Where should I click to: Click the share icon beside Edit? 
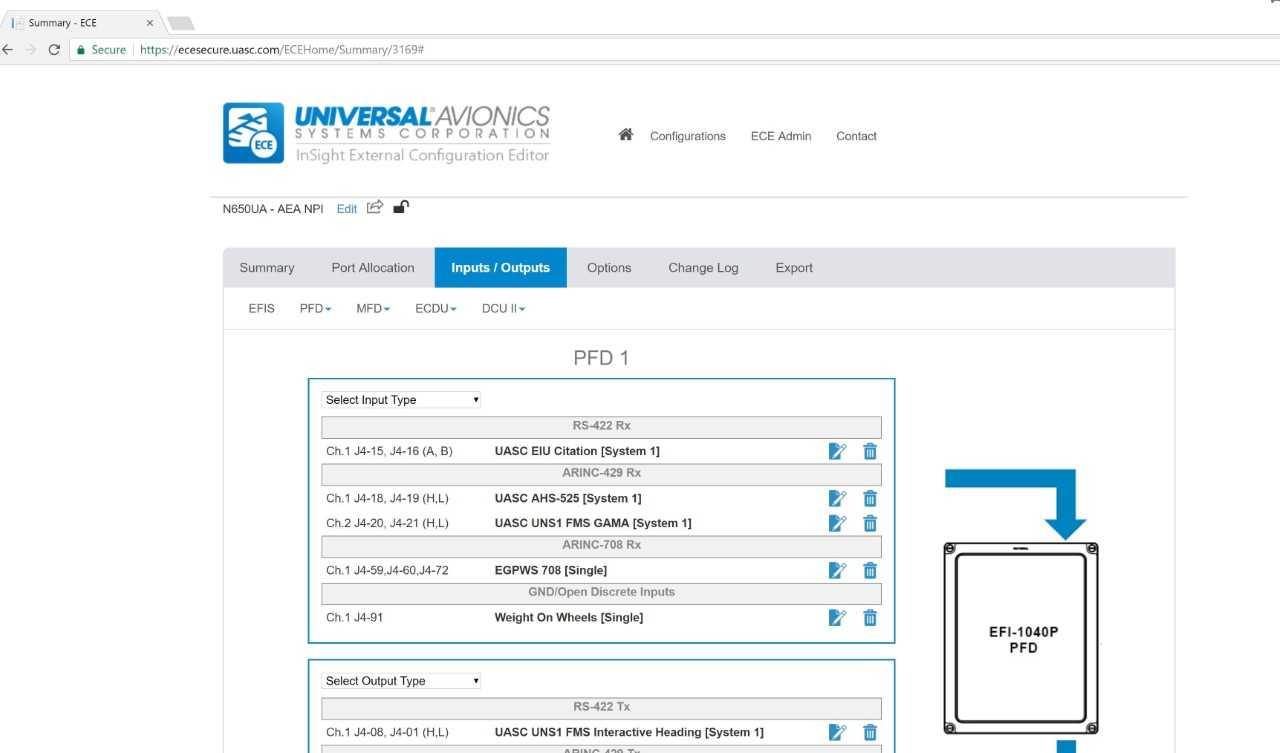tap(375, 208)
